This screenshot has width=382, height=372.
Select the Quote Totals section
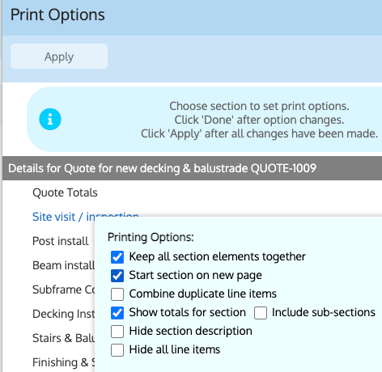65,193
